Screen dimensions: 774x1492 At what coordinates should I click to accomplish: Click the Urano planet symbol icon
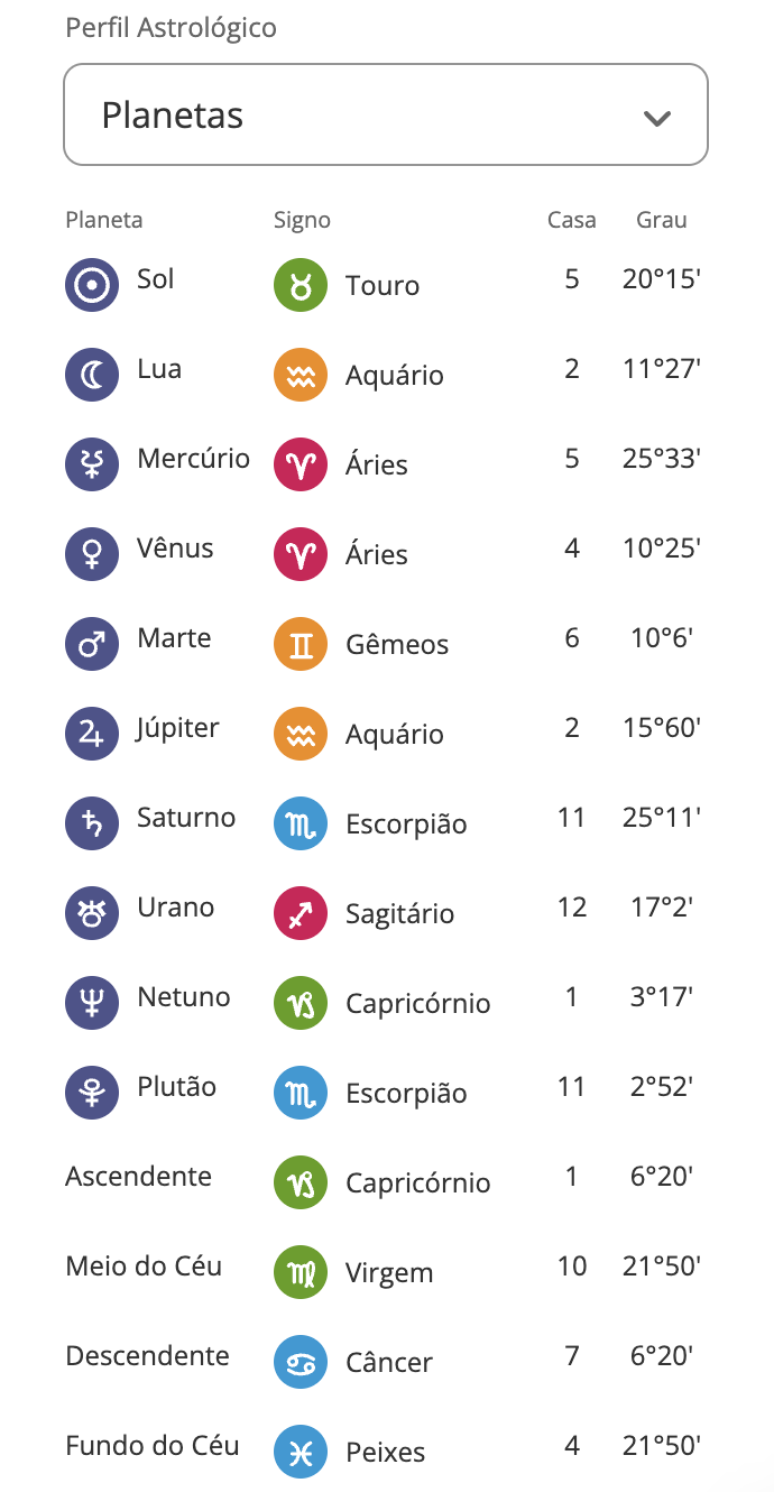coord(92,913)
